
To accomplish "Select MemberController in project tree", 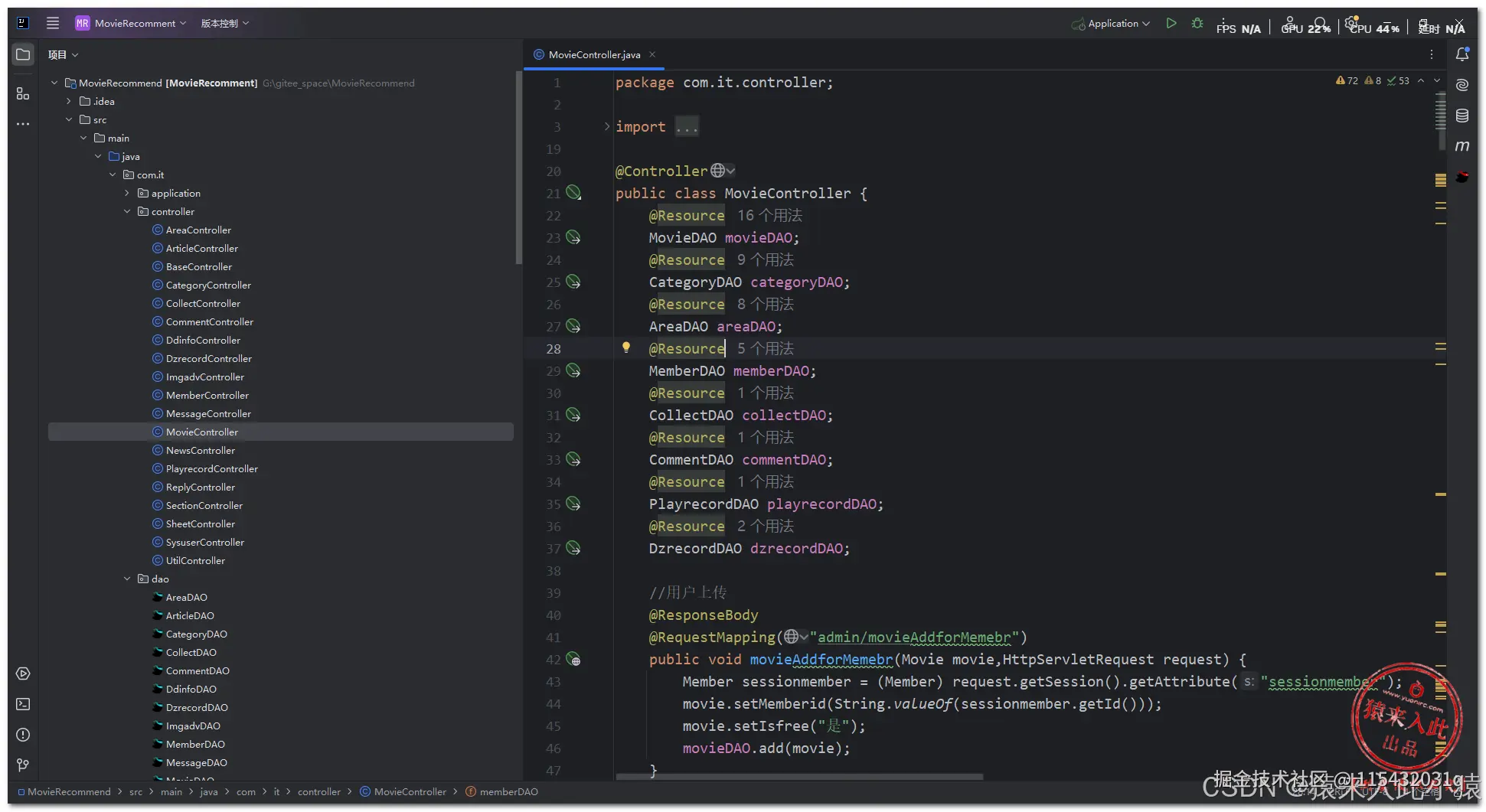I will (x=207, y=396).
